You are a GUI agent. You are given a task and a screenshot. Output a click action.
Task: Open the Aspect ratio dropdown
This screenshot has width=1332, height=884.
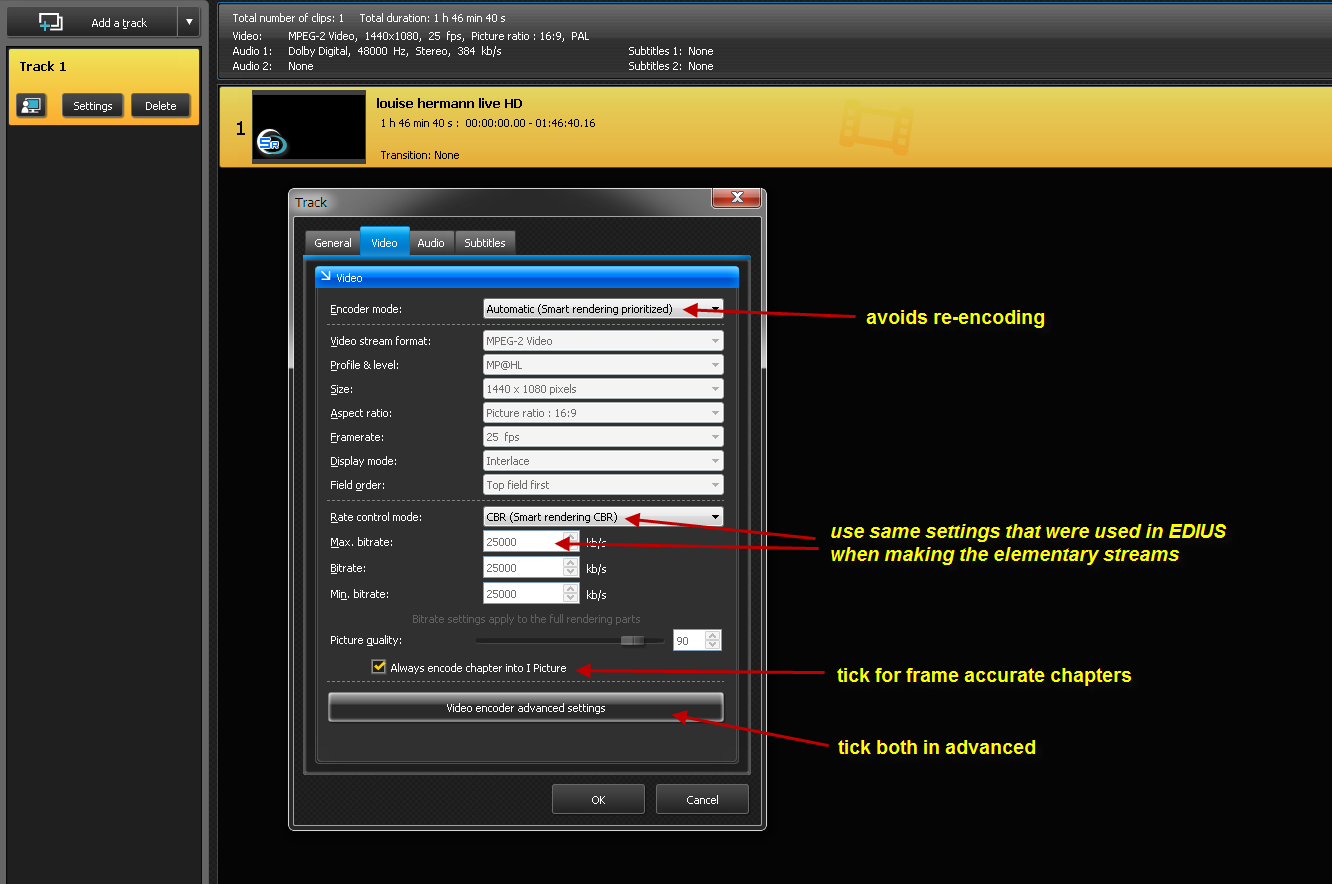[603, 413]
